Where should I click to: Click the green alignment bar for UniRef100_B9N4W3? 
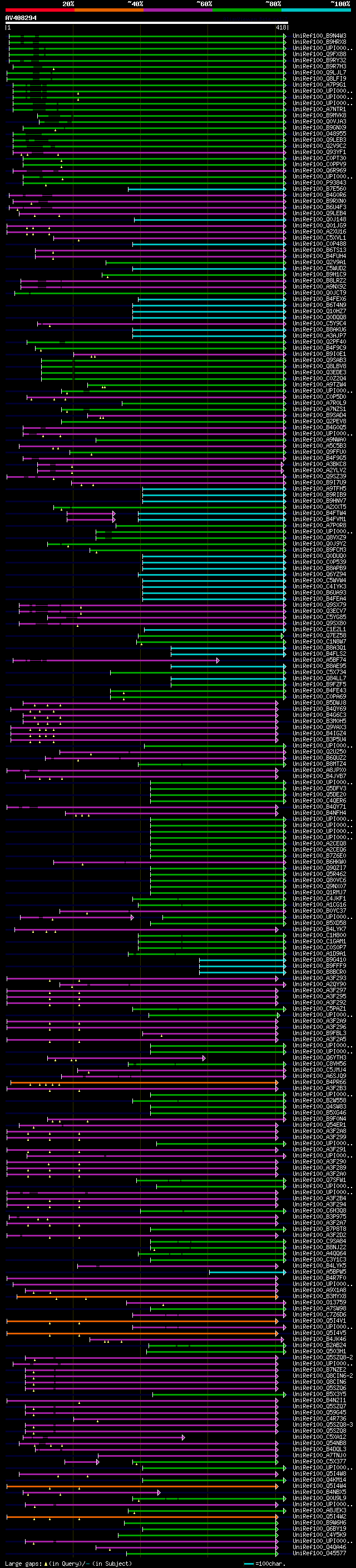147,36
